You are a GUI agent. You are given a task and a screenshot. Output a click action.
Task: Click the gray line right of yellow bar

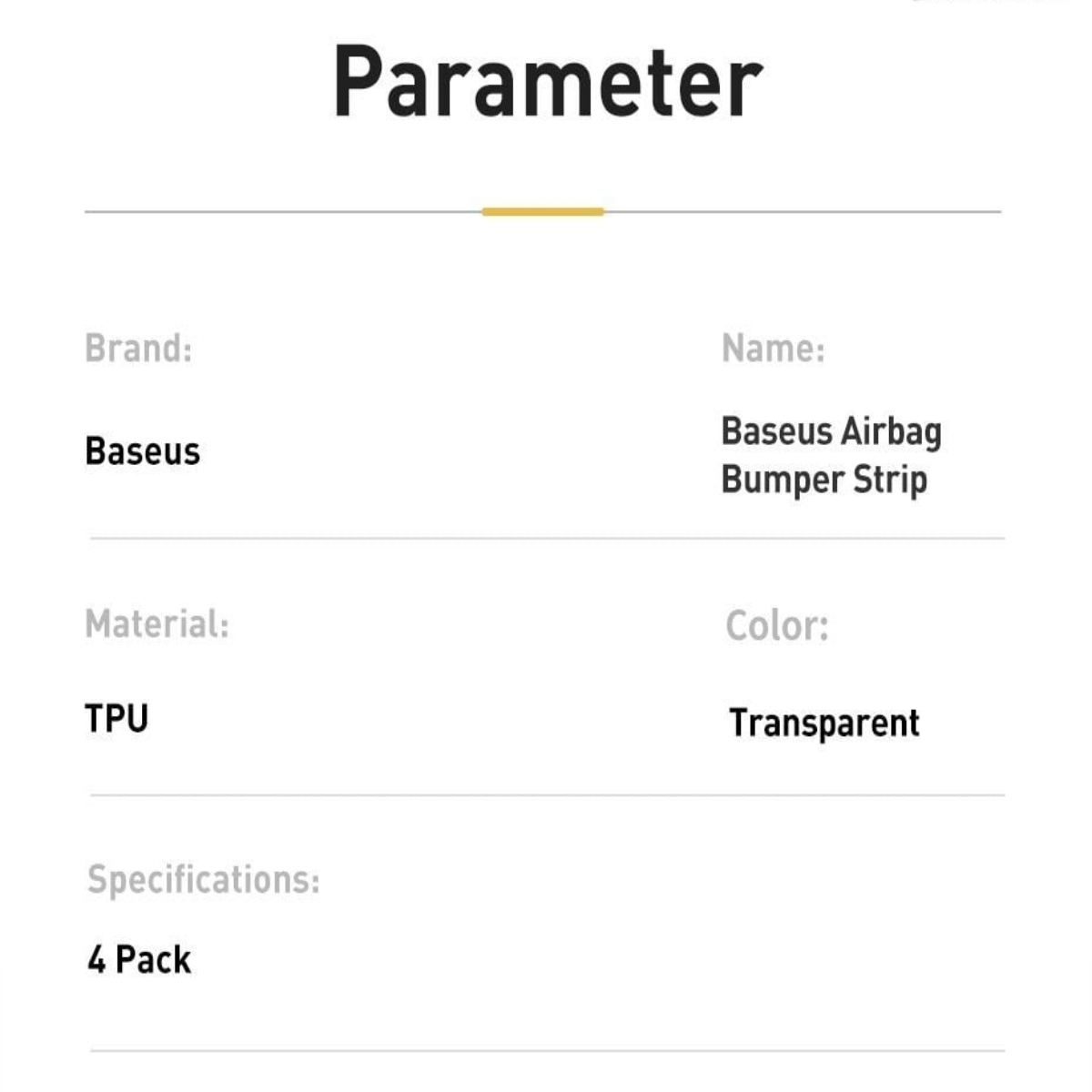(x=801, y=212)
